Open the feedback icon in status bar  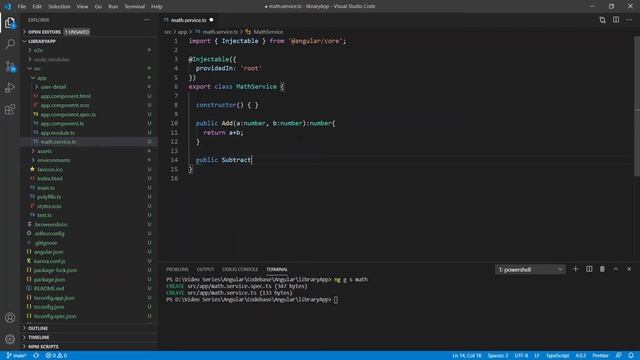pyautogui.click(x=618, y=356)
